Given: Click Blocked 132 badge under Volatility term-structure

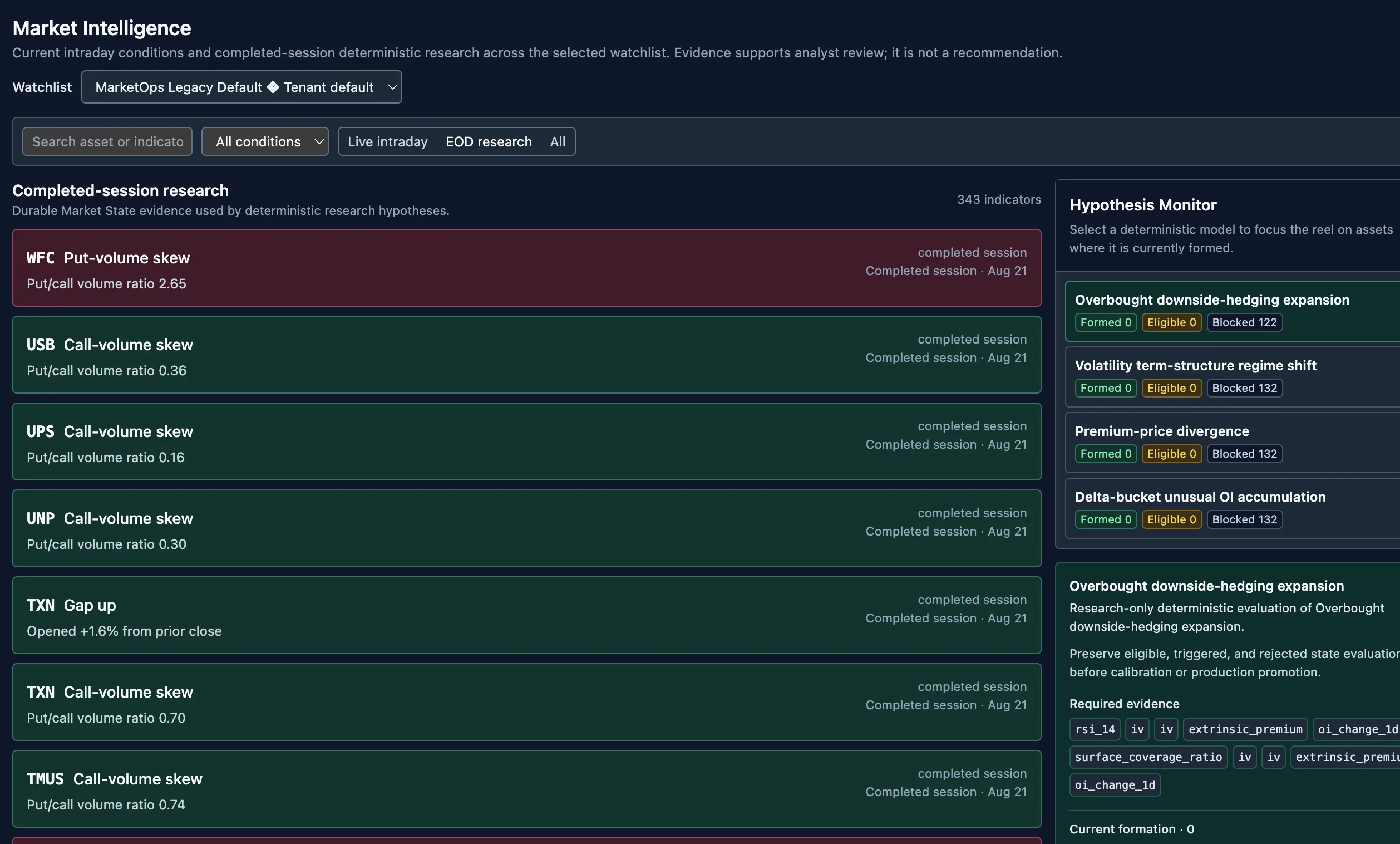Looking at the screenshot, I should [x=1244, y=388].
